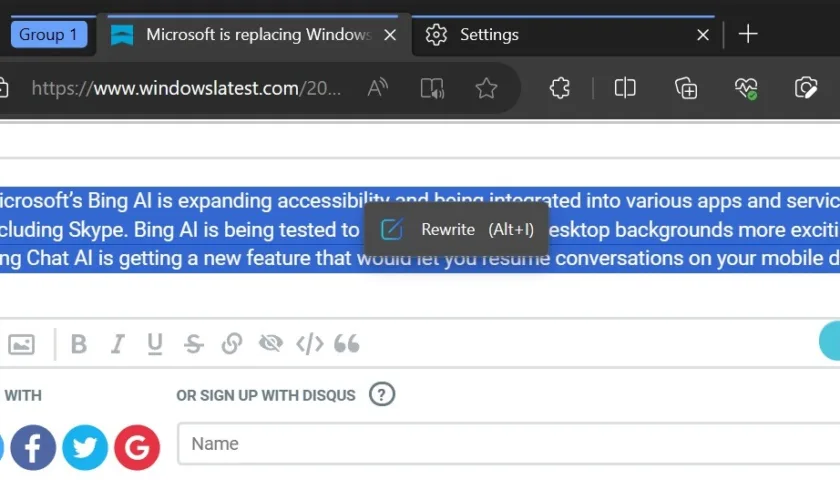Toggle bold formatting in comment editor
This screenshot has height=500, width=840.
79,344
